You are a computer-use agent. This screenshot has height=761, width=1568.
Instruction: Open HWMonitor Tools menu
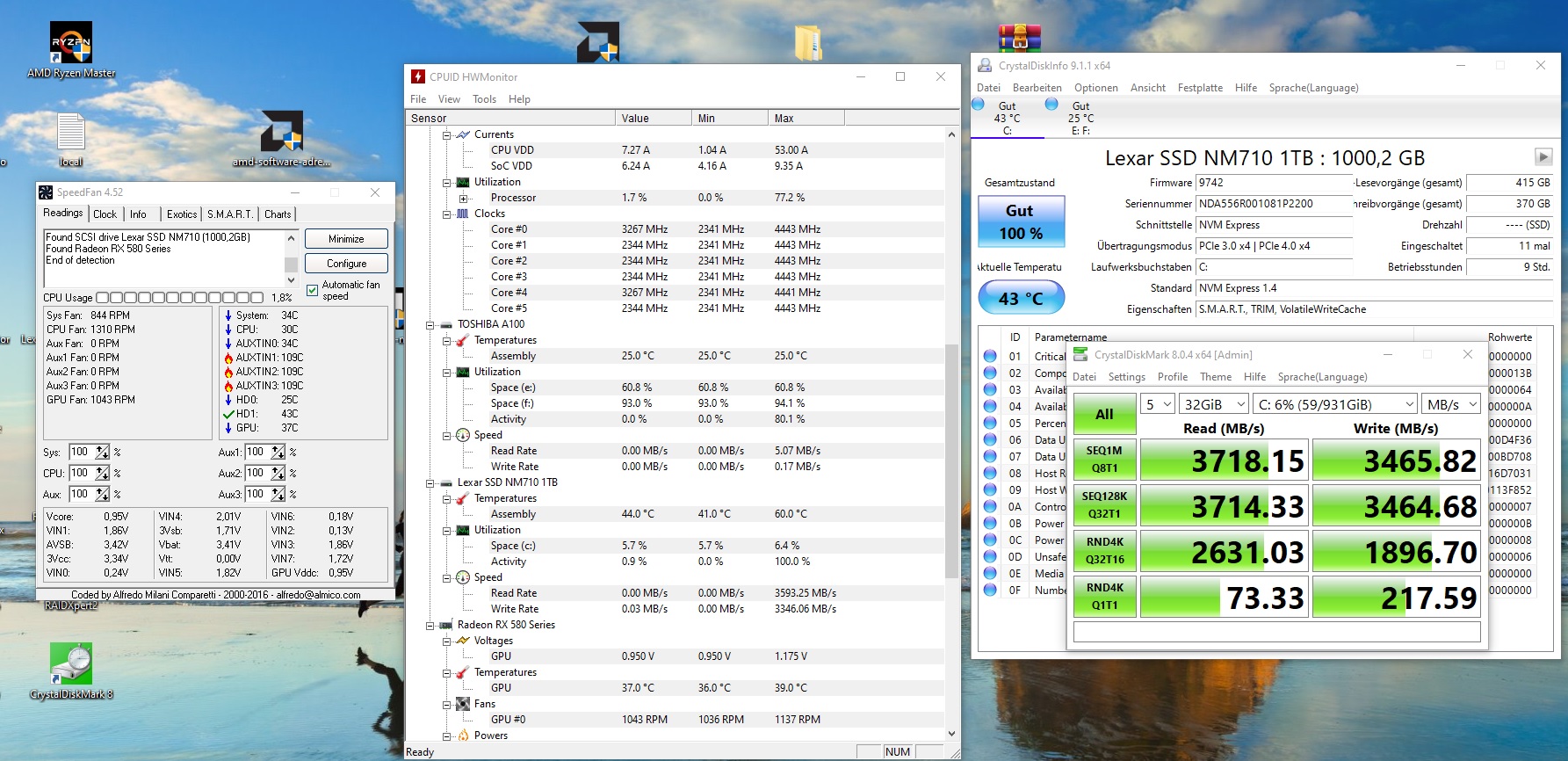click(x=484, y=99)
